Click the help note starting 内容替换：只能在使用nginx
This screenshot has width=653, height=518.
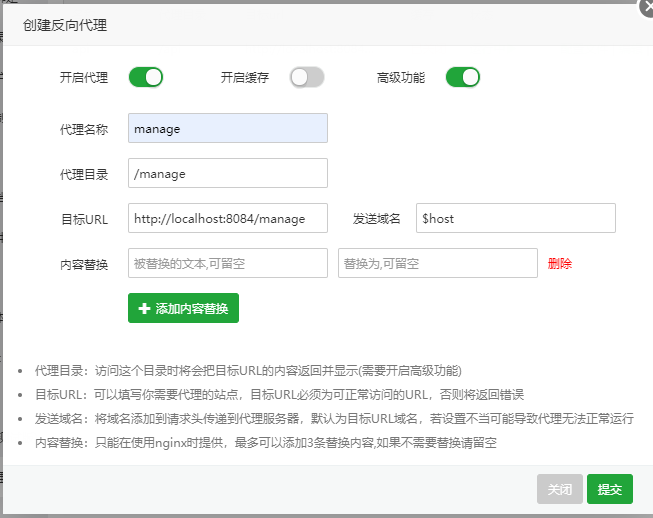[266, 443]
